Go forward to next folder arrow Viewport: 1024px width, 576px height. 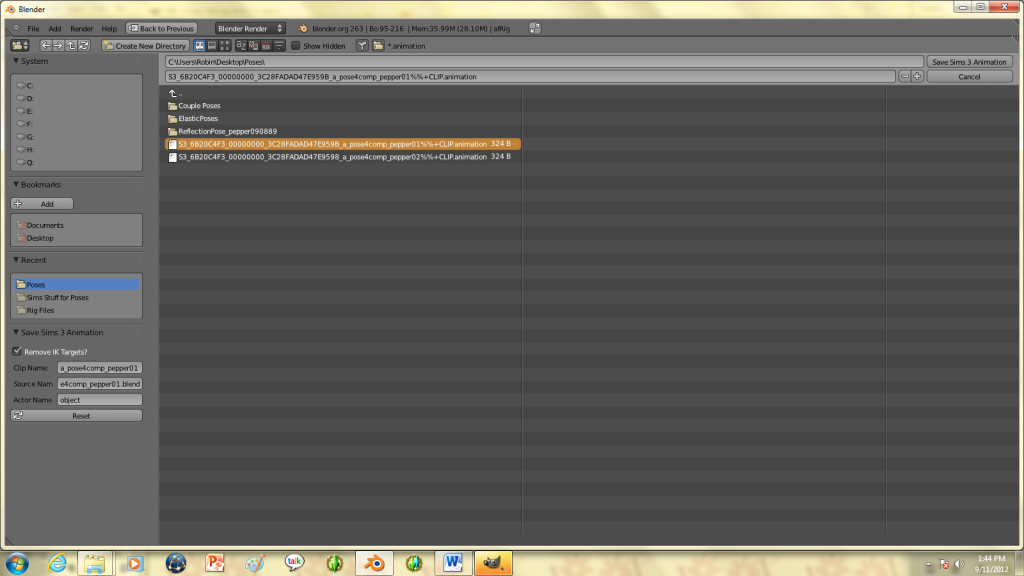58,46
